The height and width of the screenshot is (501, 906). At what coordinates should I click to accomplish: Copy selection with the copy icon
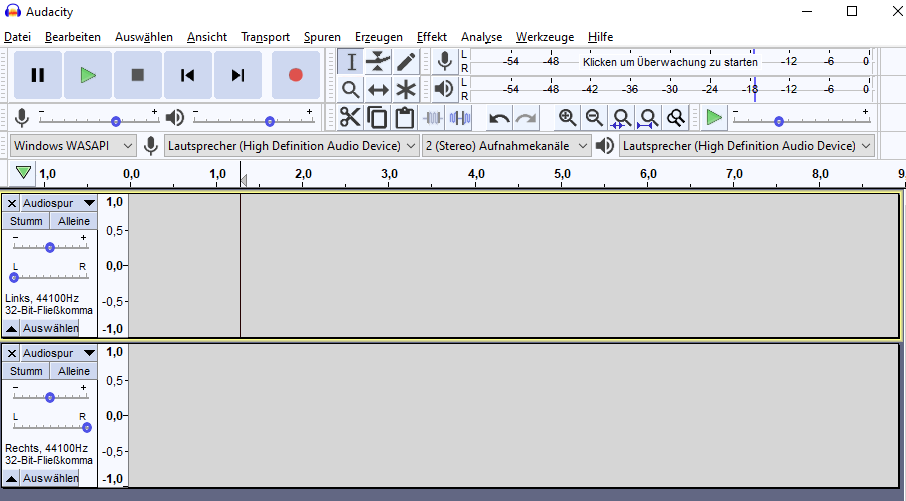(377, 118)
